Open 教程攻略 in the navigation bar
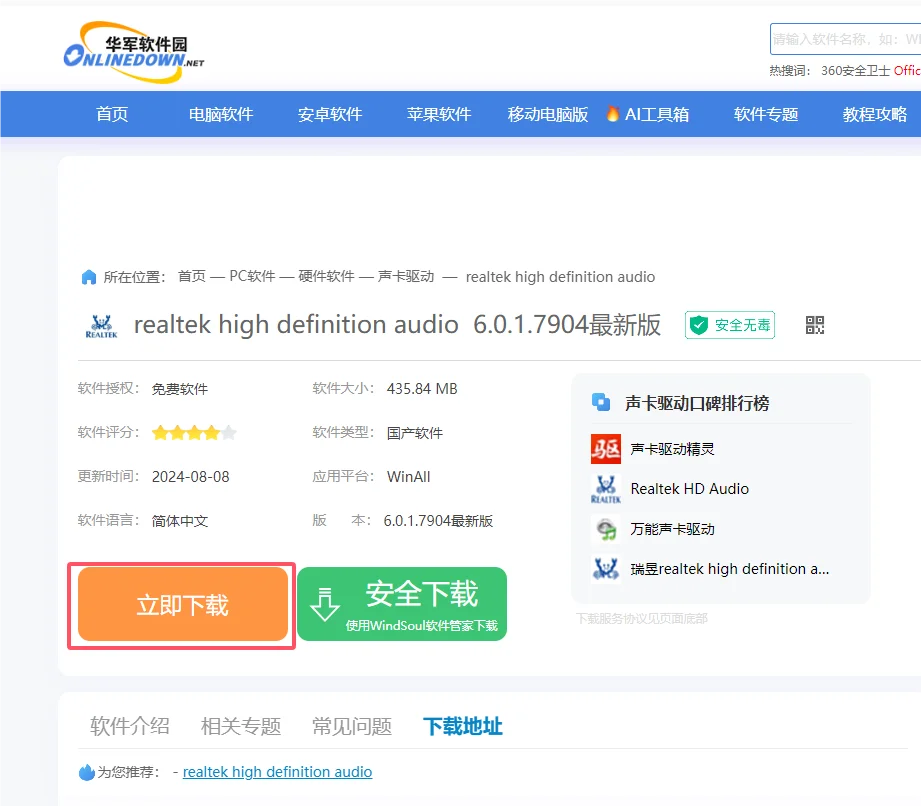 tap(875, 114)
